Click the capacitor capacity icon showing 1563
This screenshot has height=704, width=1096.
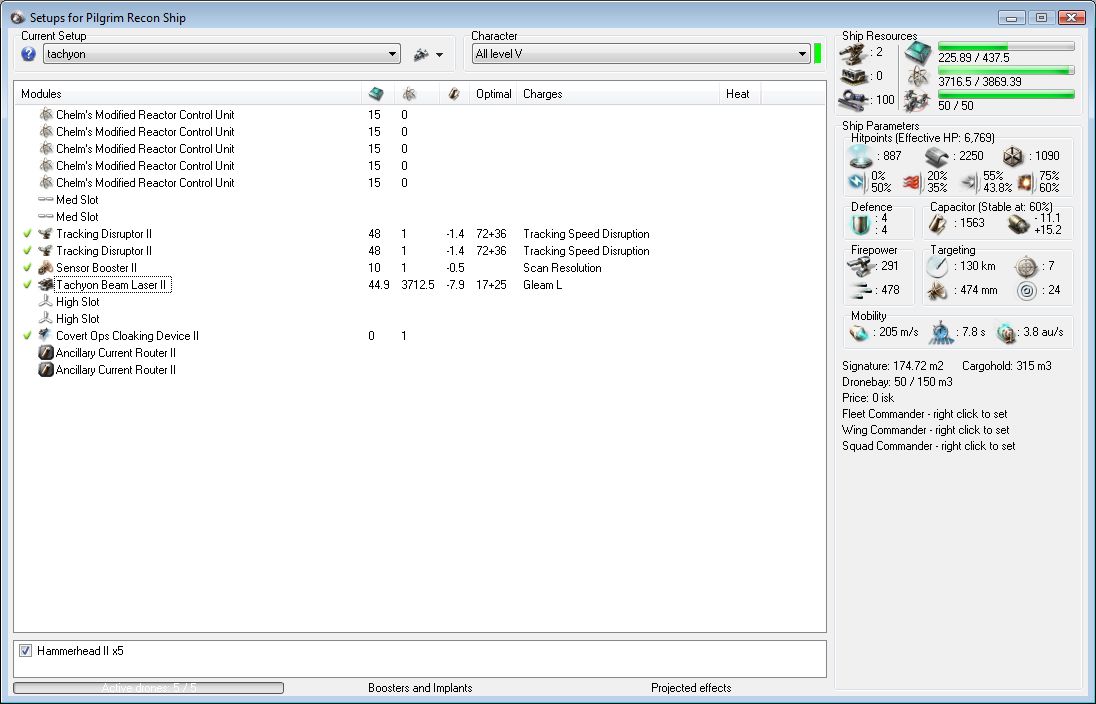tap(938, 224)
